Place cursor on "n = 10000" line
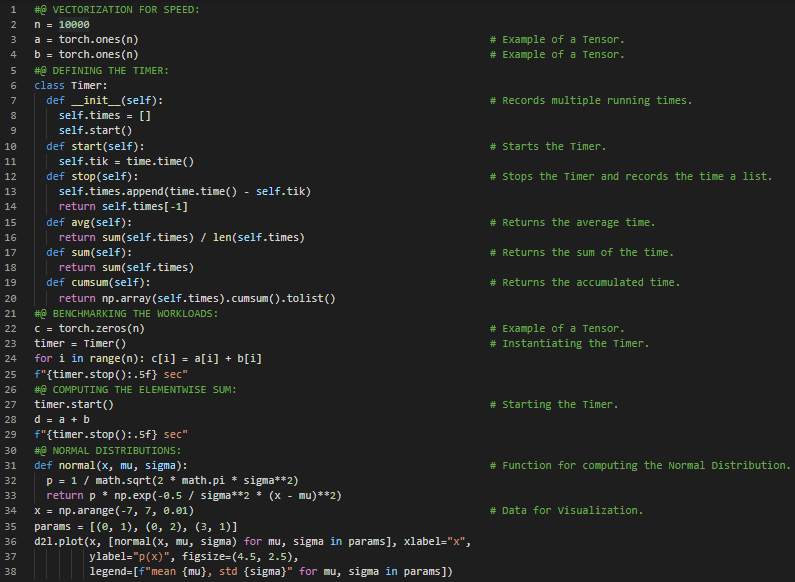Screen dimensions: 795x582 (62, 24)
